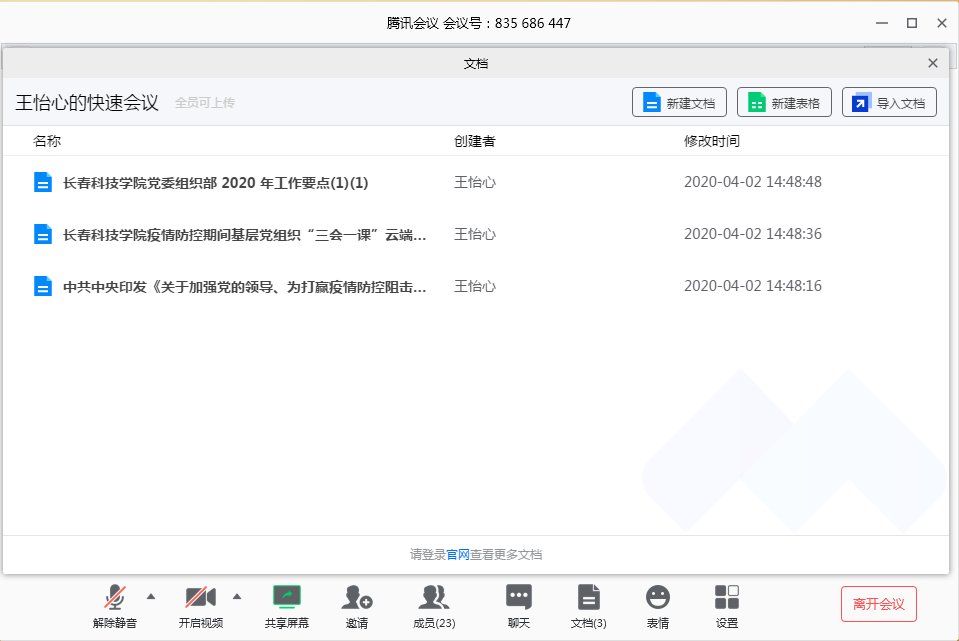Close the 文档 dialog

pos(933,63)
